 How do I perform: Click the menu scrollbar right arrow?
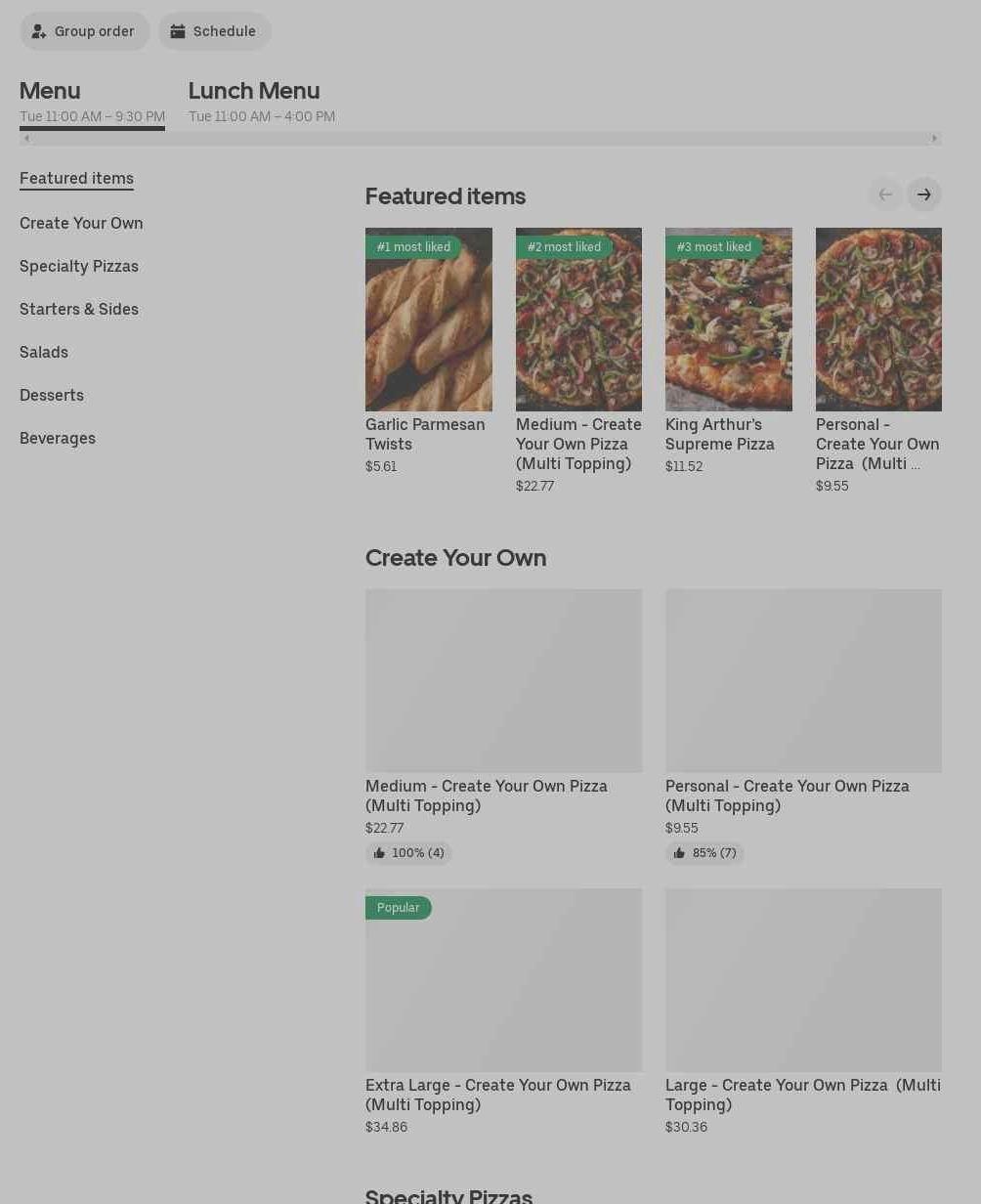coord(934,139)
